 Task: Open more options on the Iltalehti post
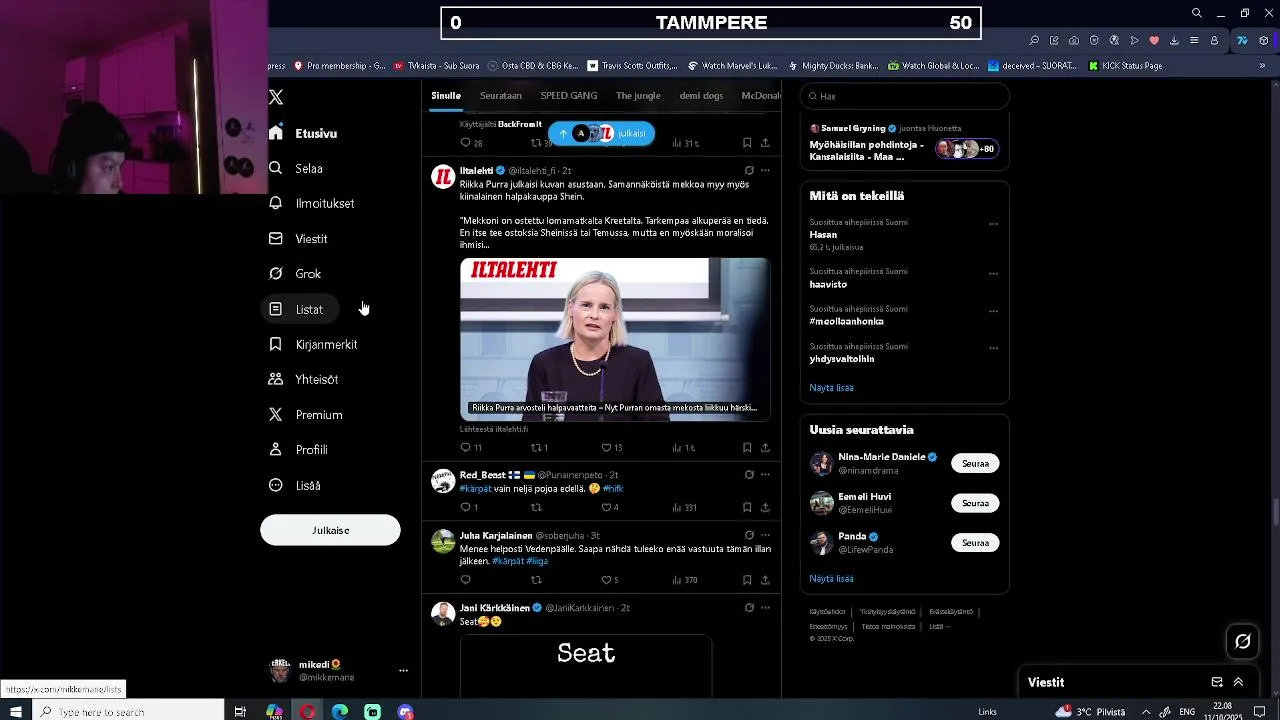pyautogui.click(x=765, y=171)
